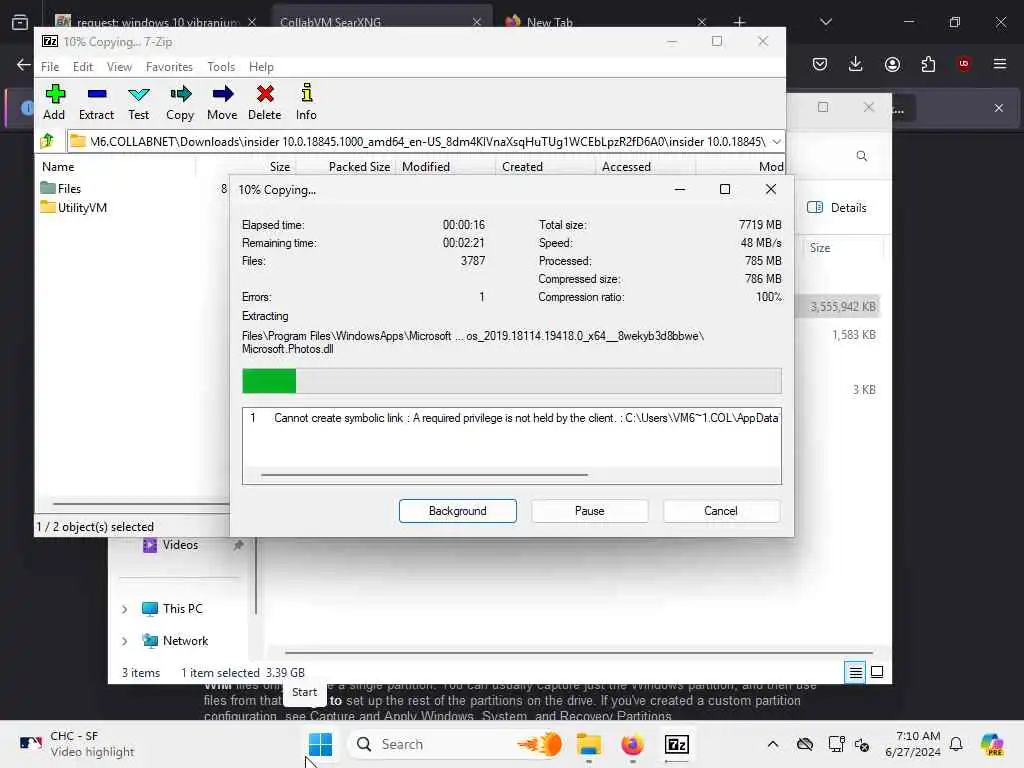Open the Edit menu
Image resolution: width=1024 pixels, height=768 pixels.
(83, 67)
